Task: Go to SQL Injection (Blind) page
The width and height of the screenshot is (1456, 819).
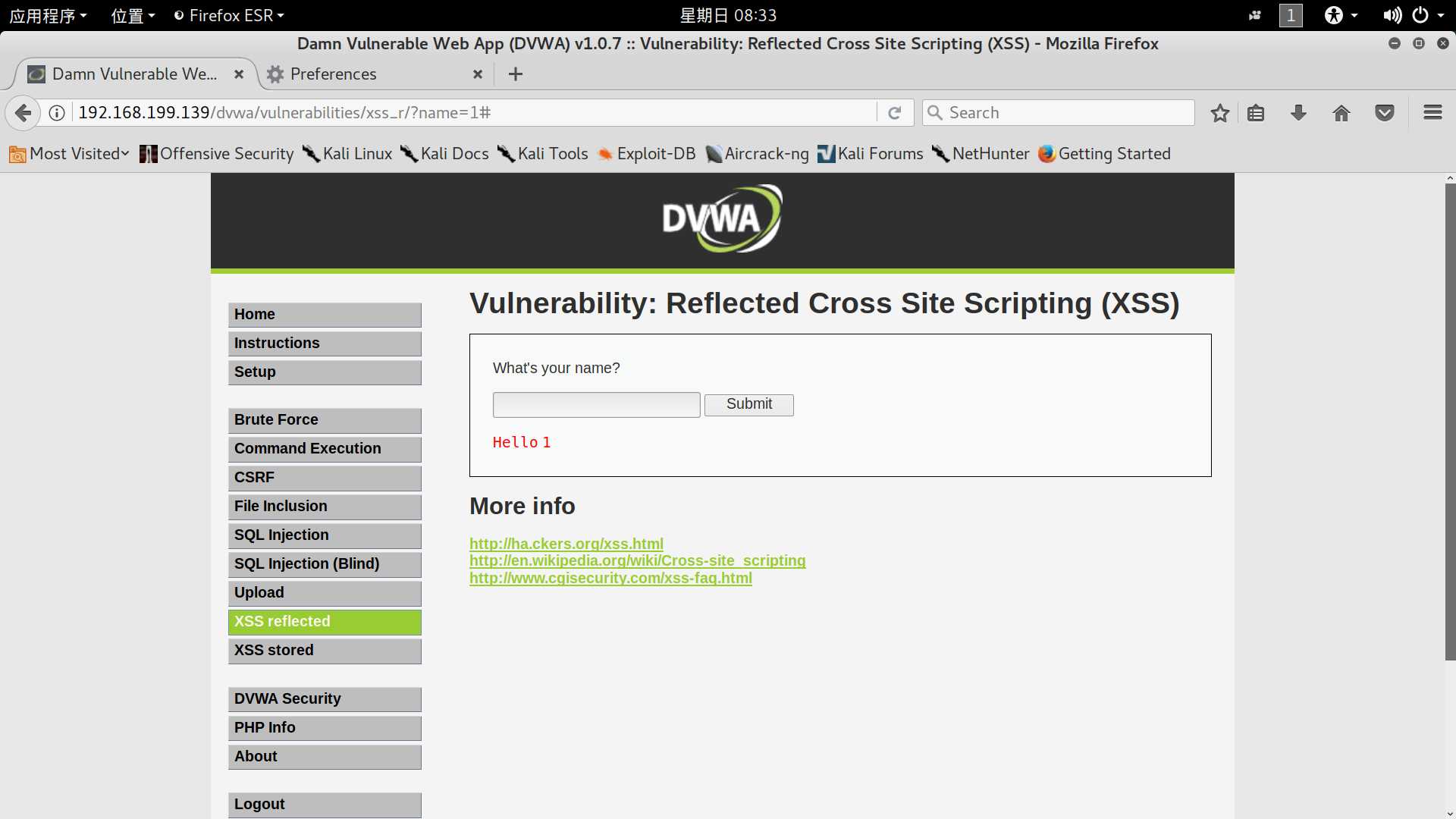Action: (x=325, y=564)
